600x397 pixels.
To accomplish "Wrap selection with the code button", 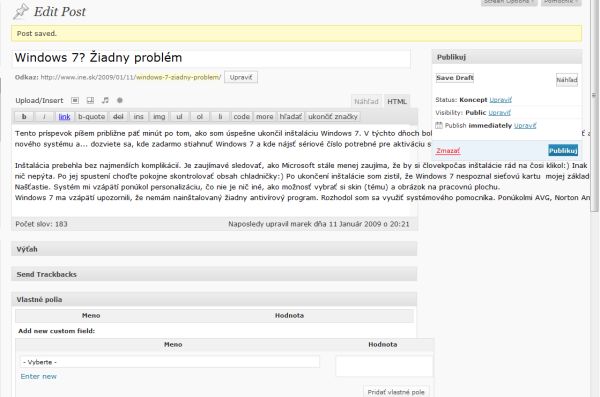I will pyautogui.click(x=241, y=116).
